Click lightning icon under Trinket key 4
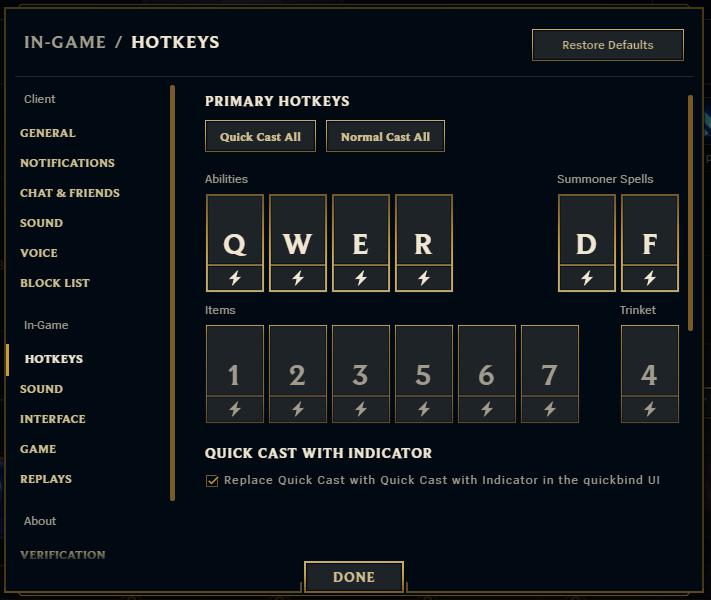This screenshot has height=600, width=711. (650, 409)
